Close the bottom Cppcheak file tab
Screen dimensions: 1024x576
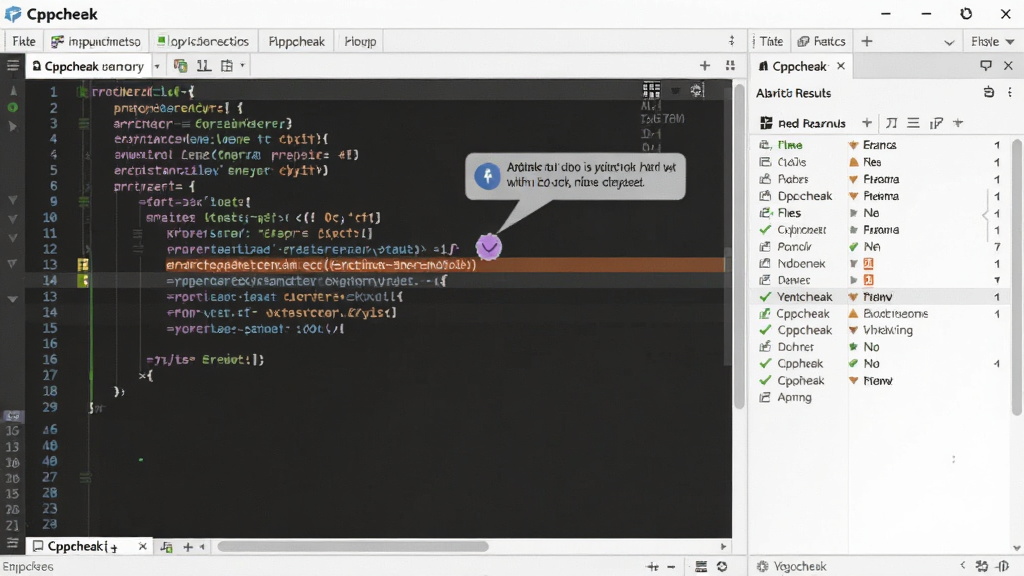click(142, 546)
